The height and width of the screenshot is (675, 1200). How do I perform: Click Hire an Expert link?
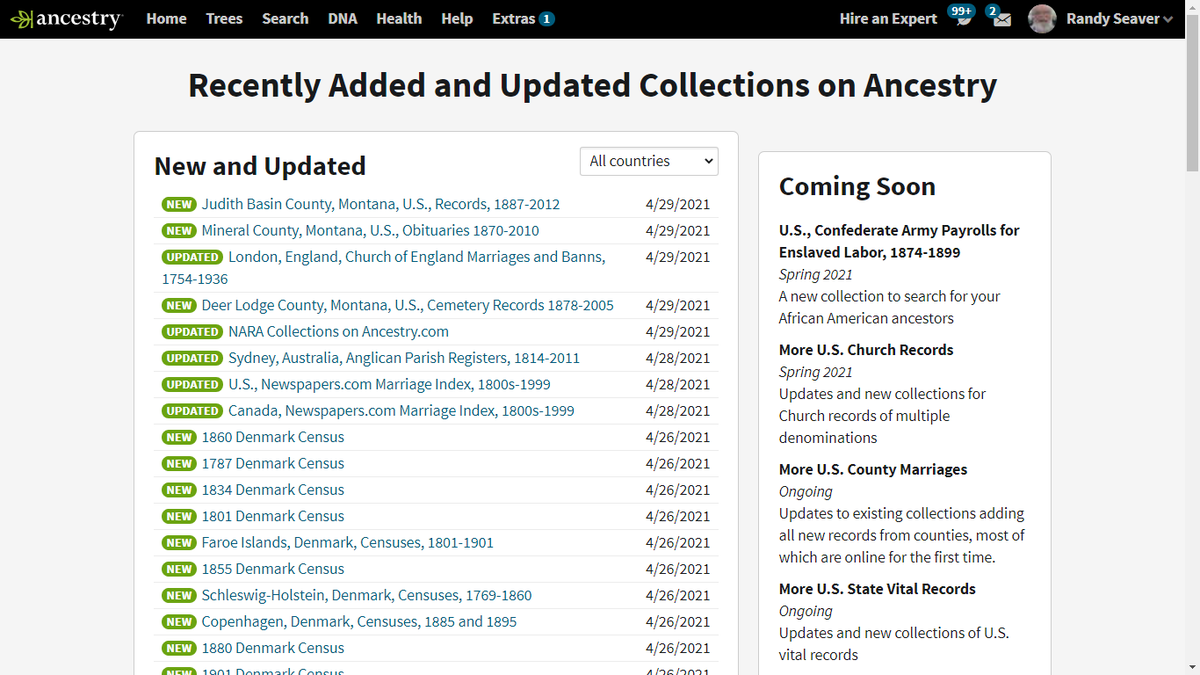(x=888, y=19)
